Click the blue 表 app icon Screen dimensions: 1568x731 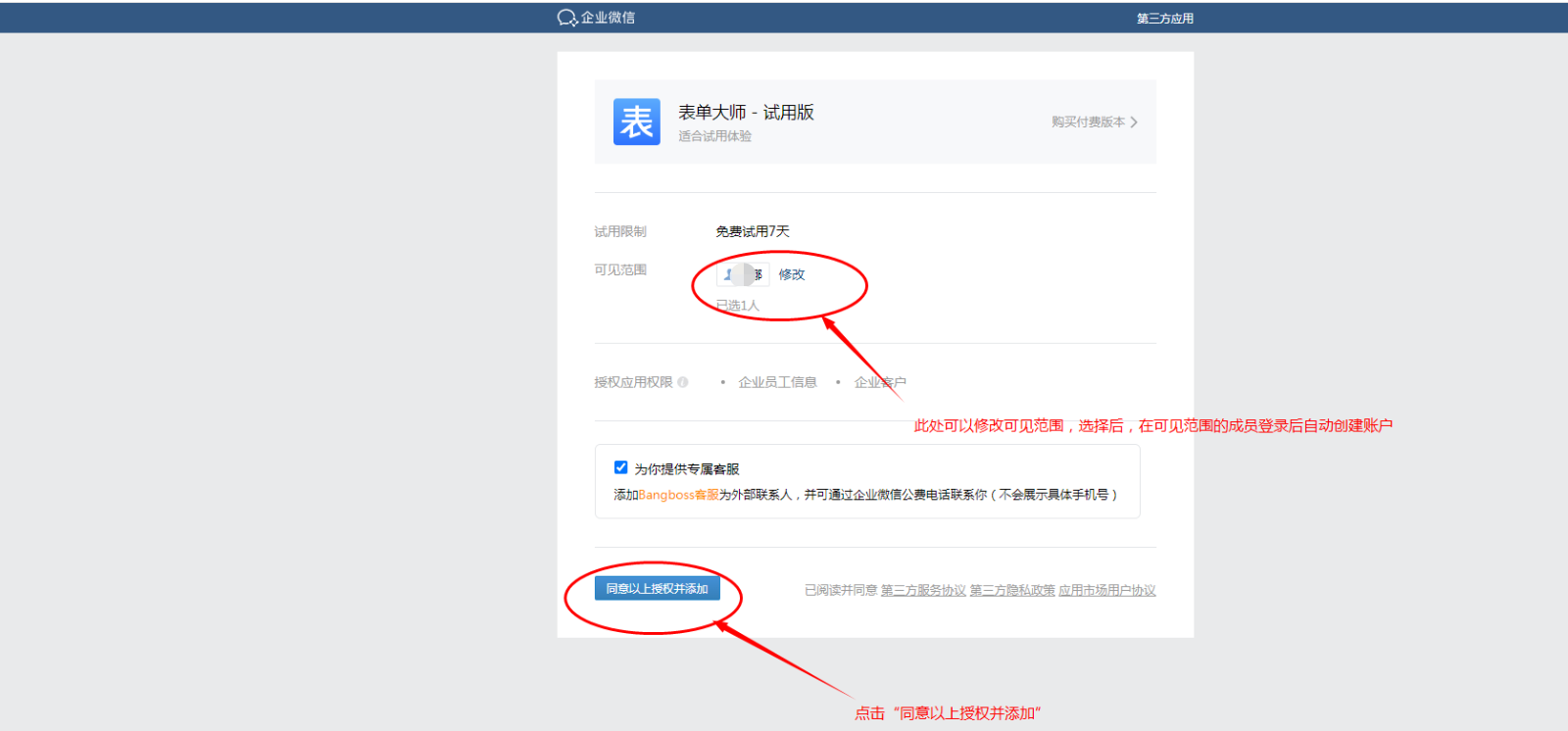(x=636, y=122)
